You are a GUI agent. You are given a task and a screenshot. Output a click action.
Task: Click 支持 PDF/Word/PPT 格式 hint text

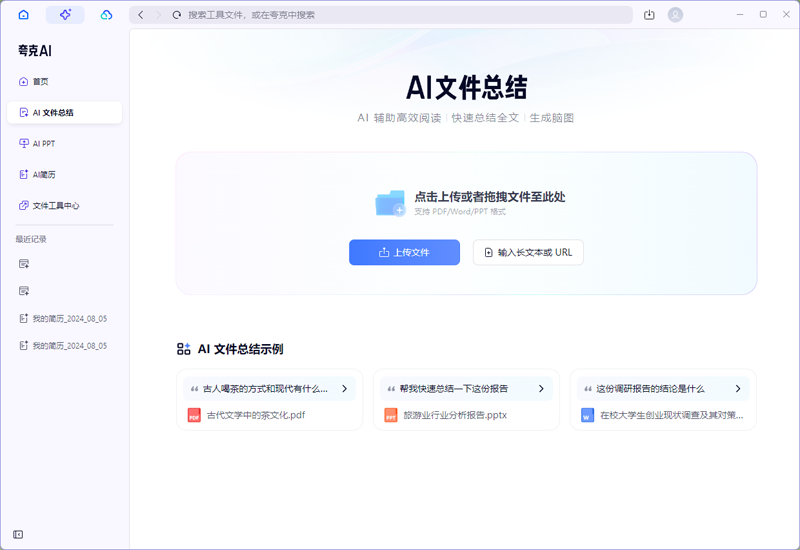460,211
